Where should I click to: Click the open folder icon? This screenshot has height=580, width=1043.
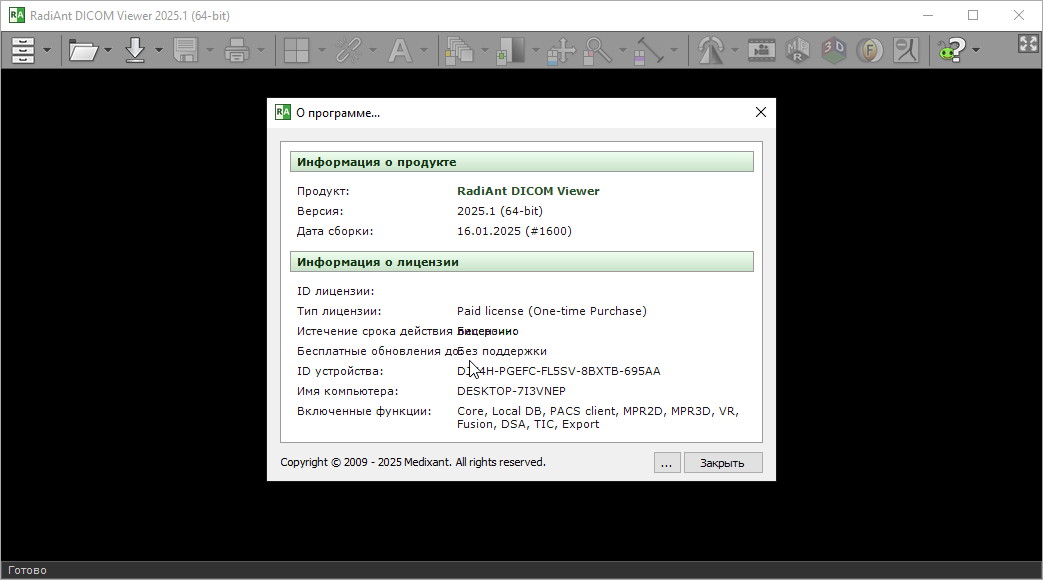tap(84, 50)
